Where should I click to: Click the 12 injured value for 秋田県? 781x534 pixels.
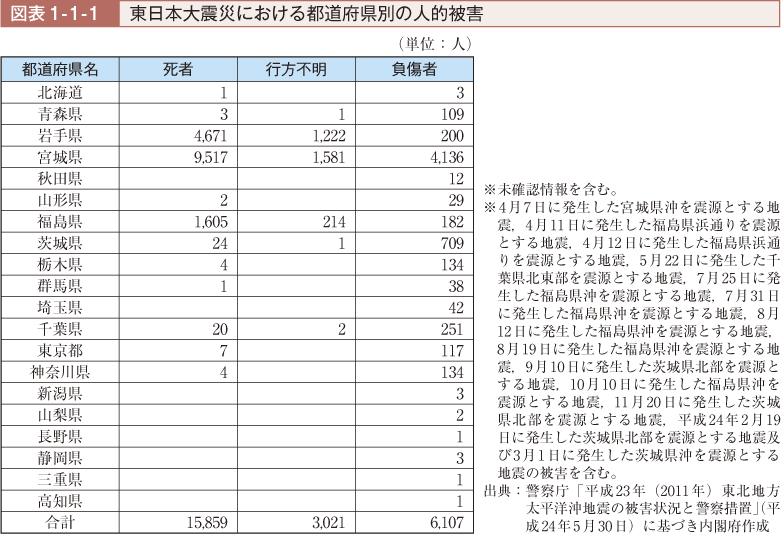pos(456,179)
